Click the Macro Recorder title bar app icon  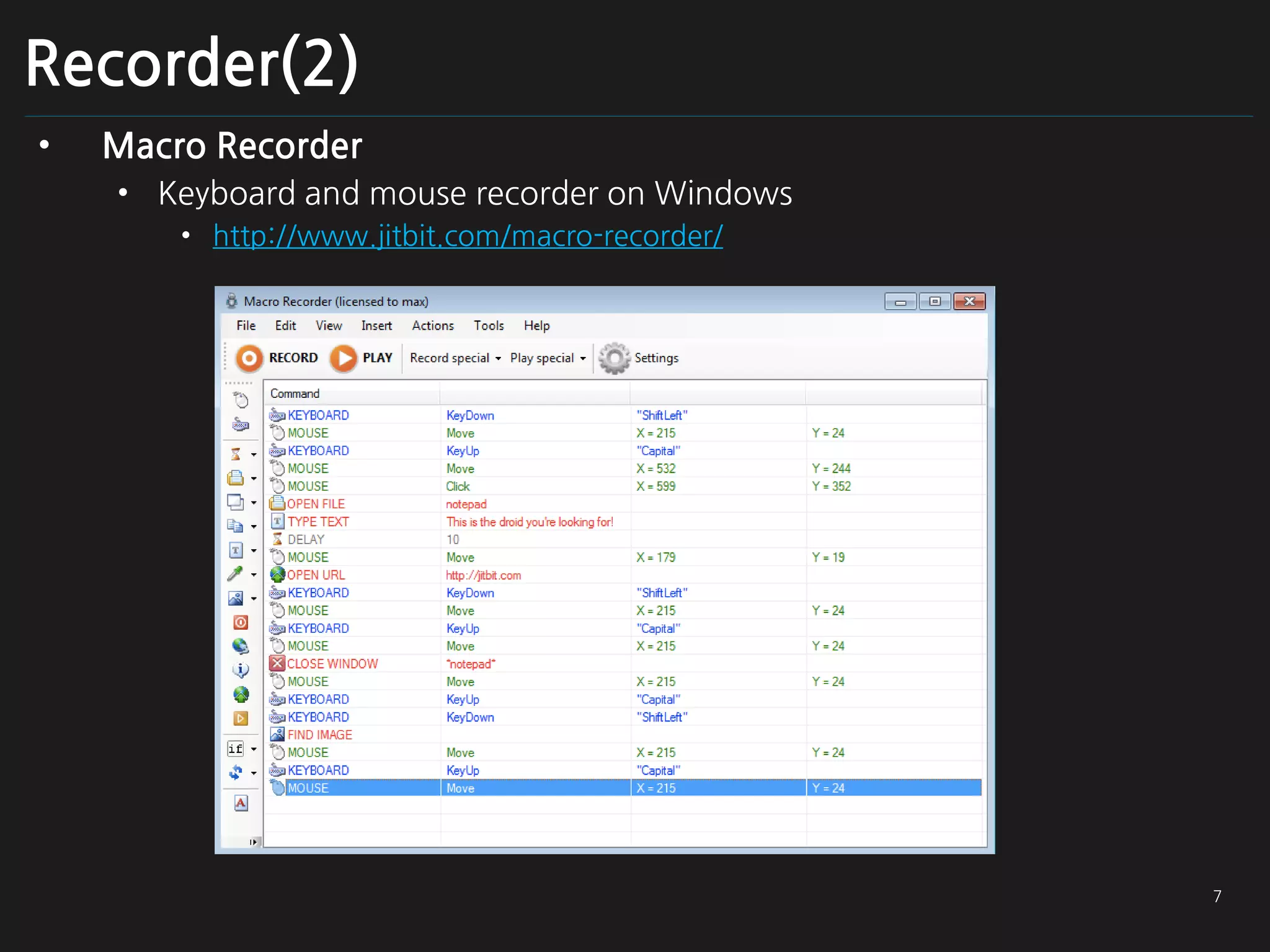pyautogui.click(x=232, y=301)
